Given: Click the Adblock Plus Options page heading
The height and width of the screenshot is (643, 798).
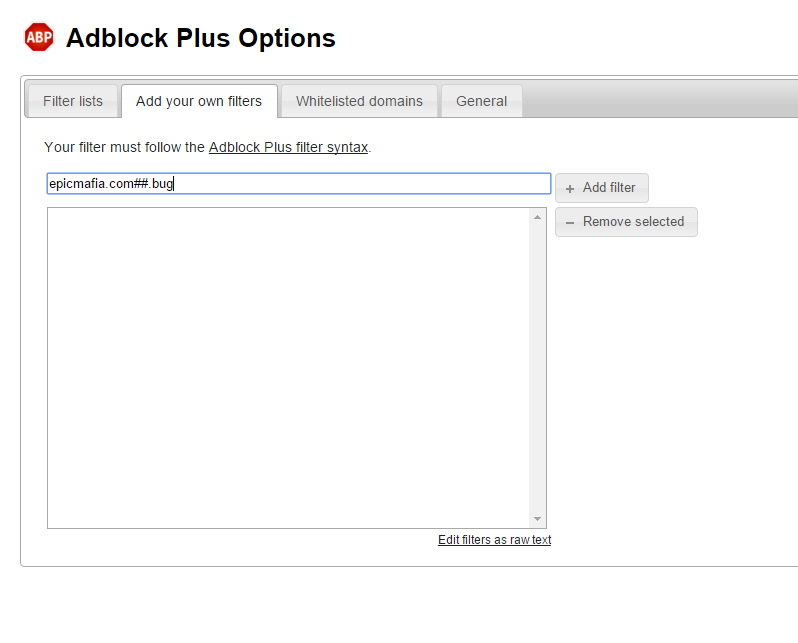Looking at the screenshot, I should point(201,38).
